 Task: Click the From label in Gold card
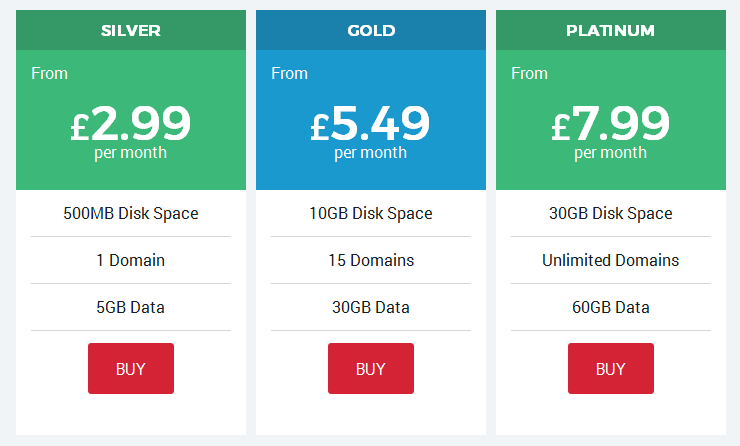pos(289,74)
